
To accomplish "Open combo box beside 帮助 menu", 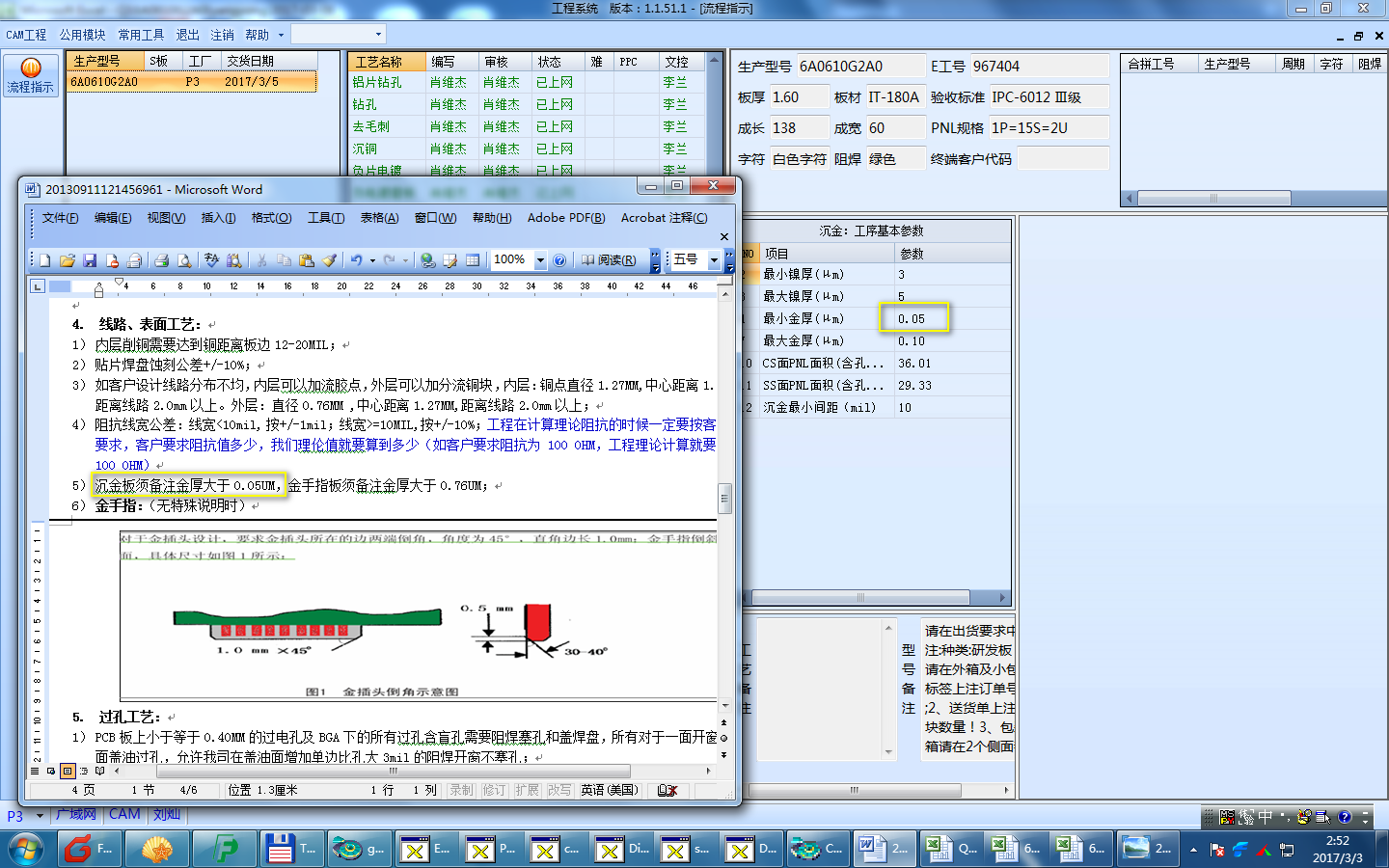I will 339,34.
